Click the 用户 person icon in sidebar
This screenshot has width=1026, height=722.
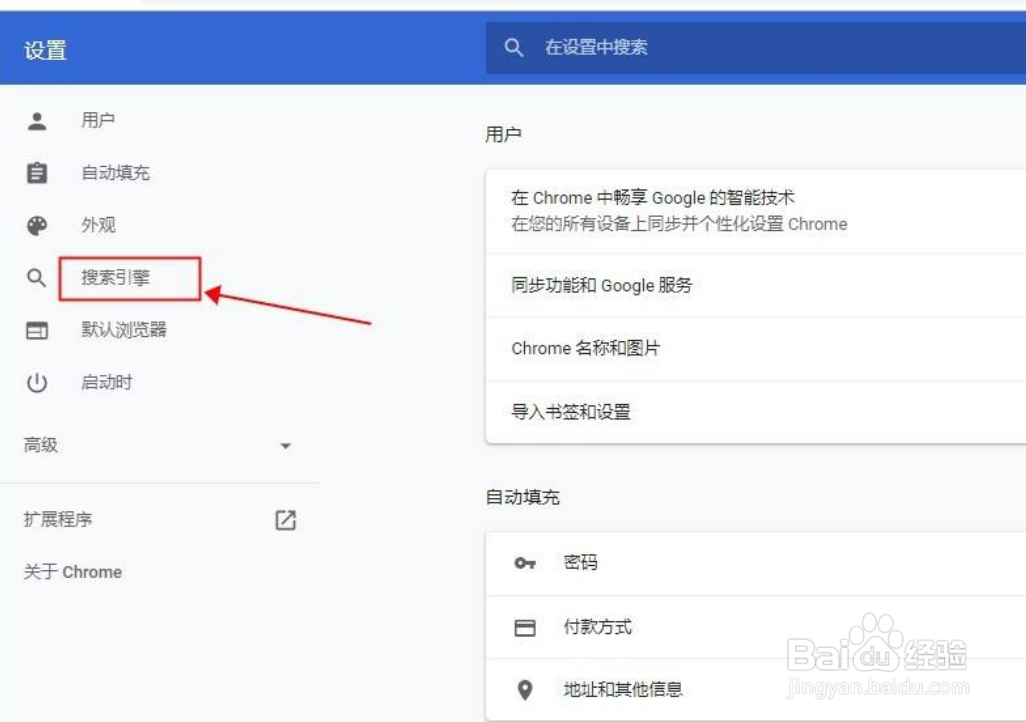[37, 121]
